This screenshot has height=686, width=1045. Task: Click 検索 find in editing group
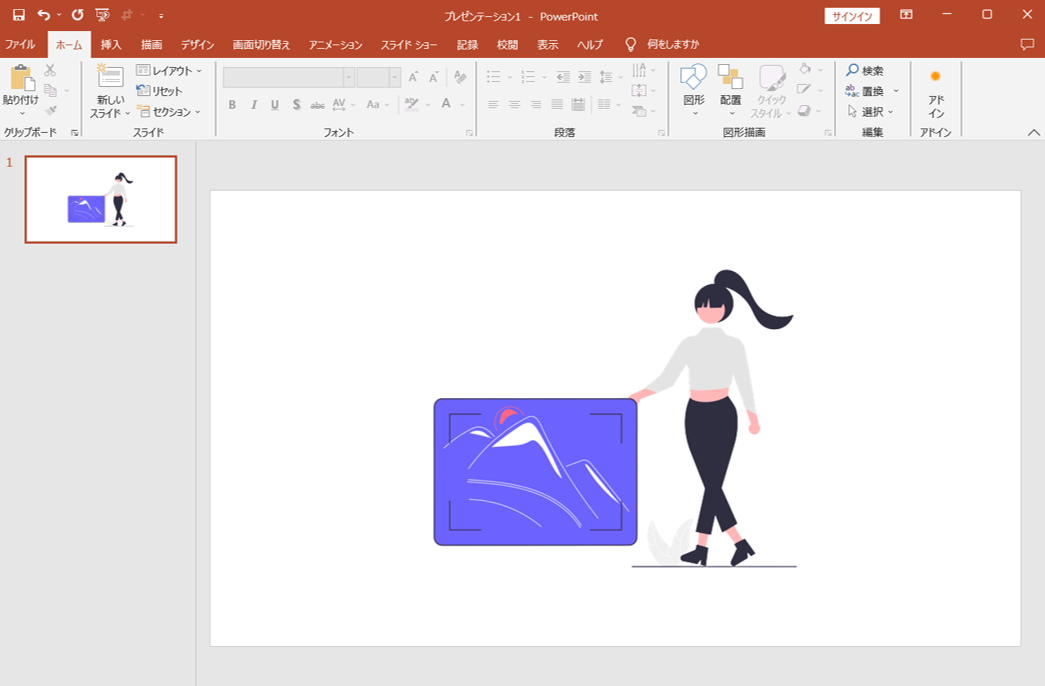[x=865, y=71]
